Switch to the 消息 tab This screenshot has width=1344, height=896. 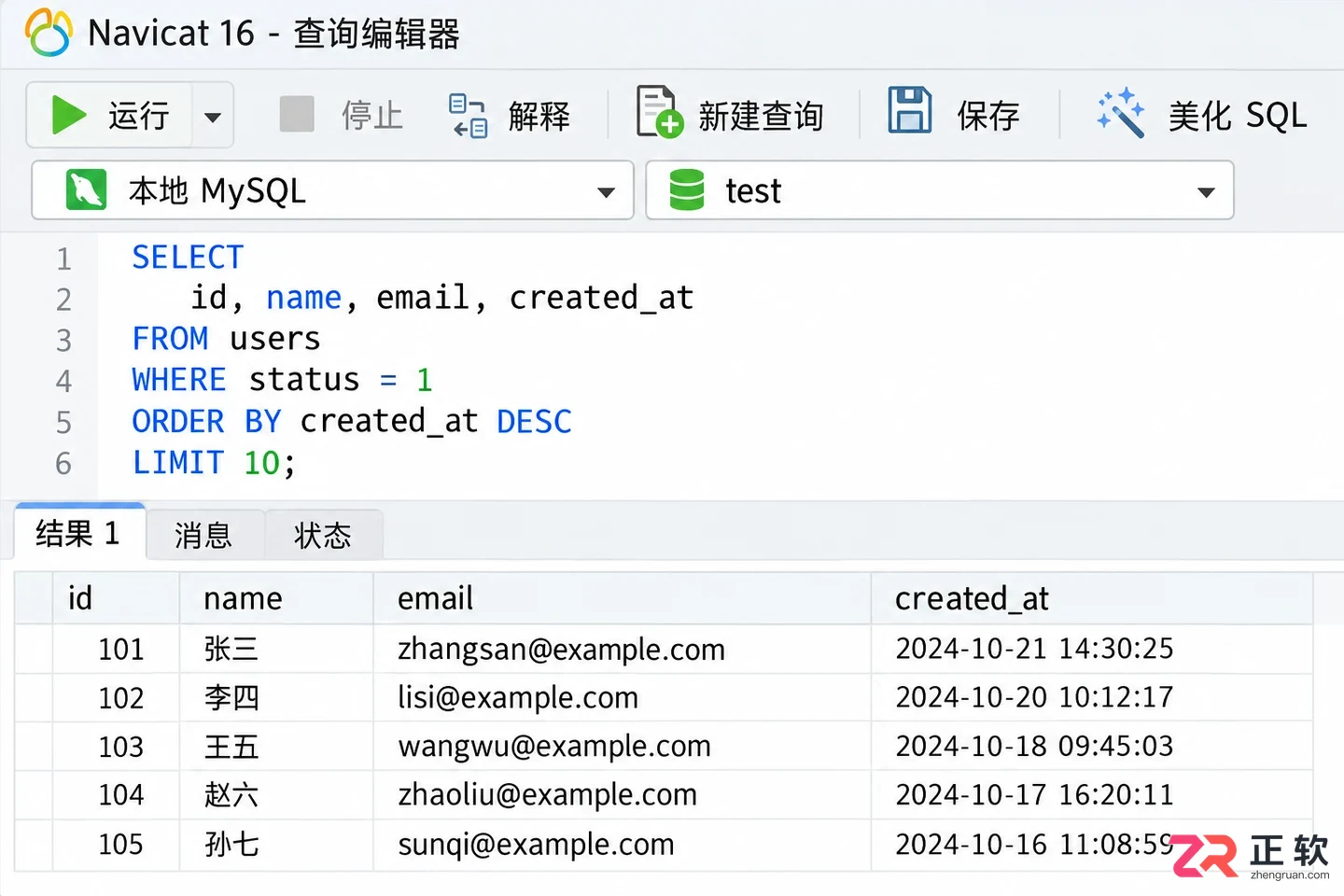(204, 536)
